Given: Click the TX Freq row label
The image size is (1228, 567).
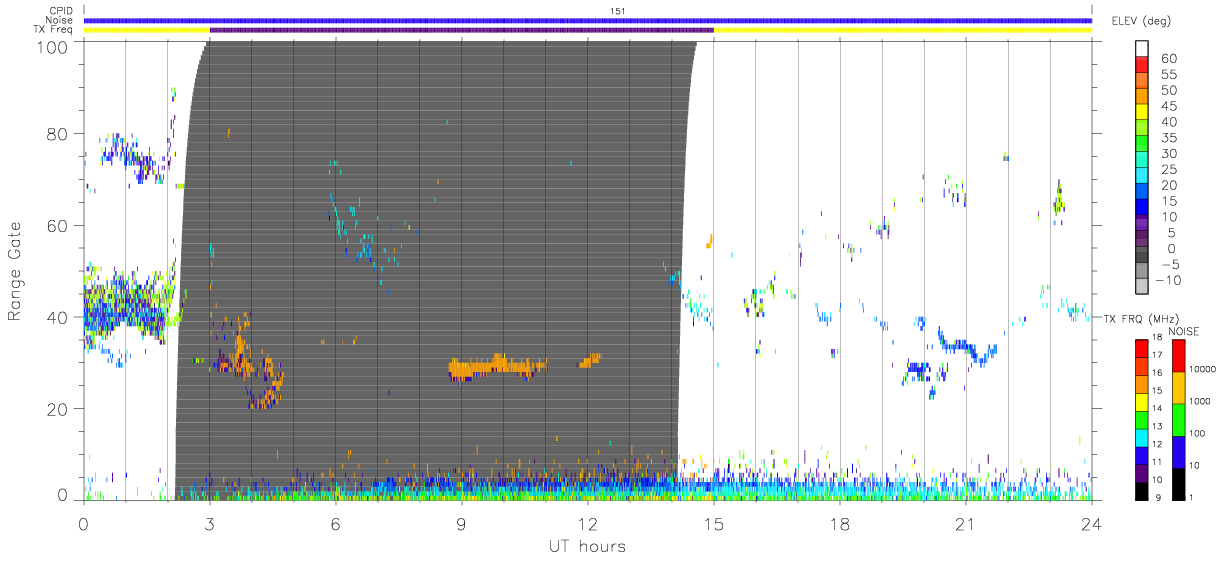Looking at the screenshot, I should coord(54,29).
